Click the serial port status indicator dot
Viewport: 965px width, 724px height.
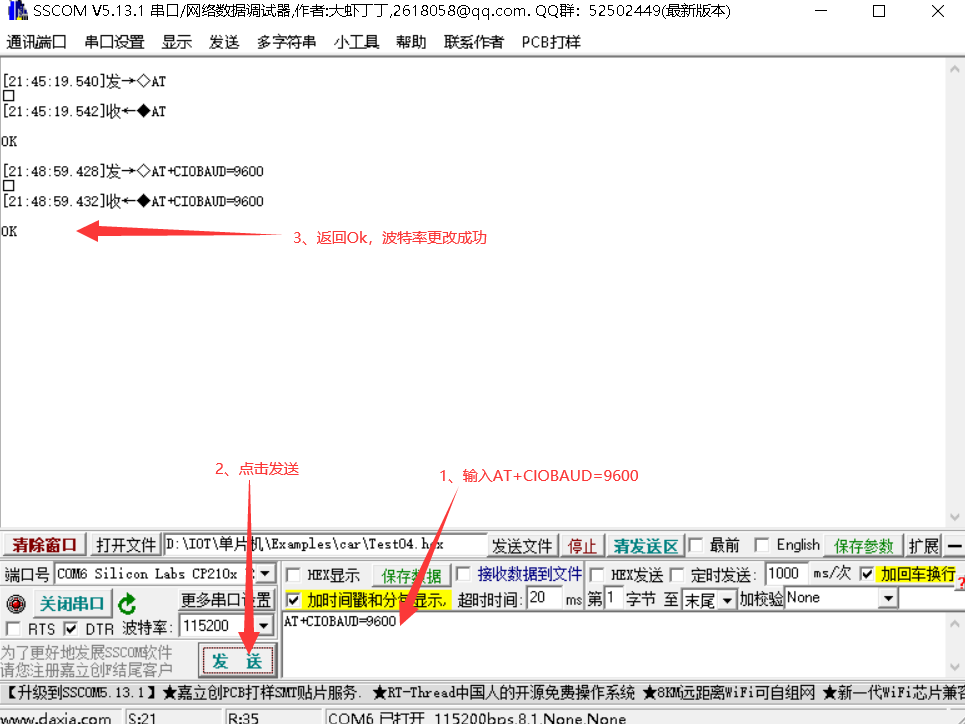pyautogui.click(x=15, y=602)
